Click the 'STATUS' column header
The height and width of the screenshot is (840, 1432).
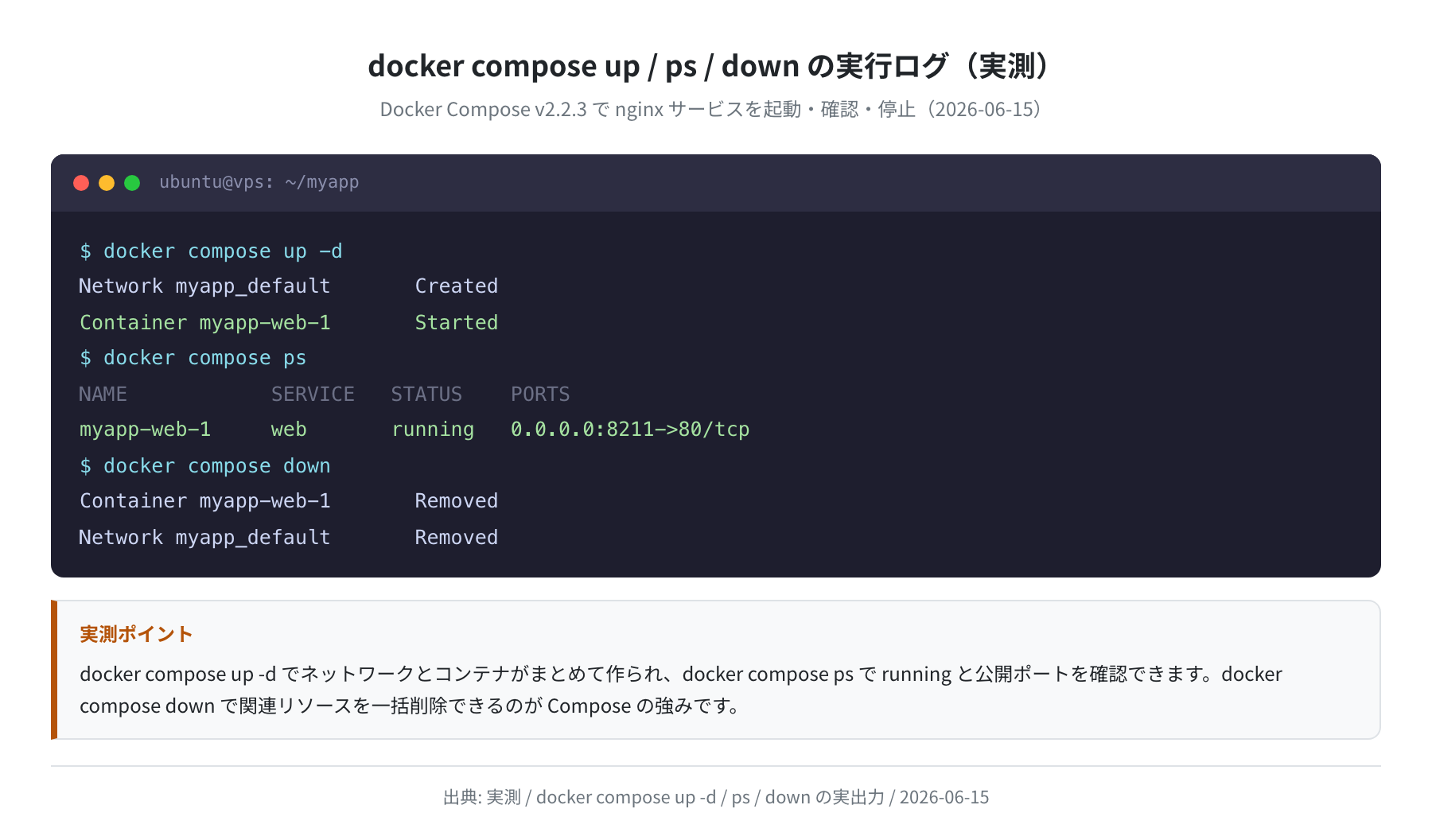426,395
